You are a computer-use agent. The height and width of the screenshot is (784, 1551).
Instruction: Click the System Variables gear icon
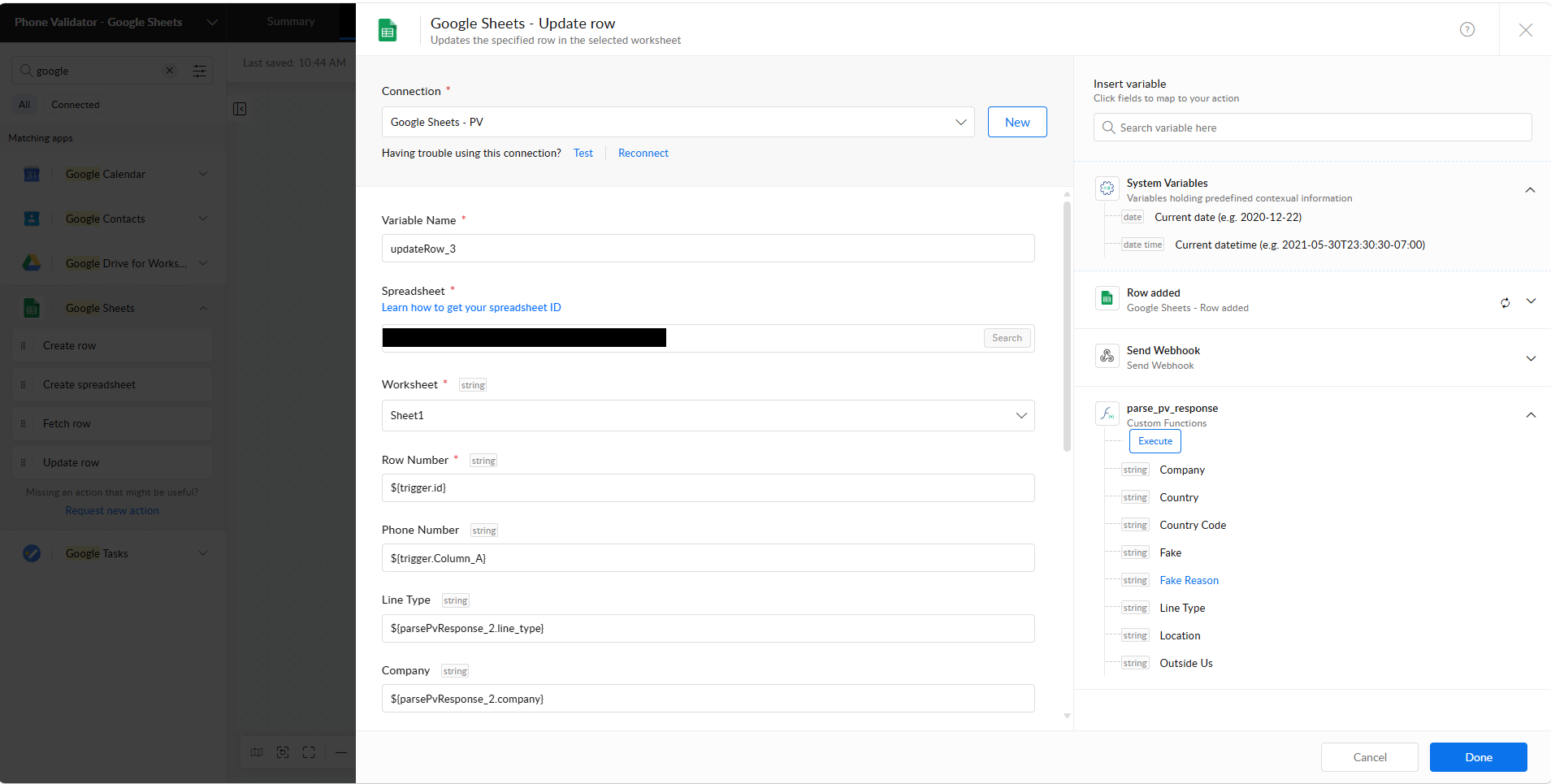(1107, 188)
